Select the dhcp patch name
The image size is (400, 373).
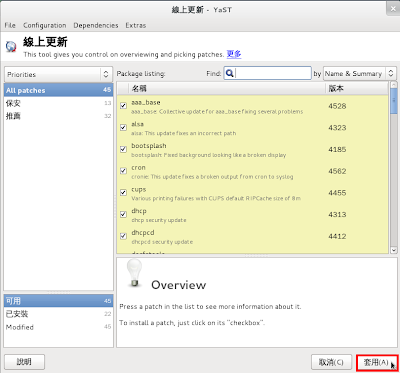139,211
